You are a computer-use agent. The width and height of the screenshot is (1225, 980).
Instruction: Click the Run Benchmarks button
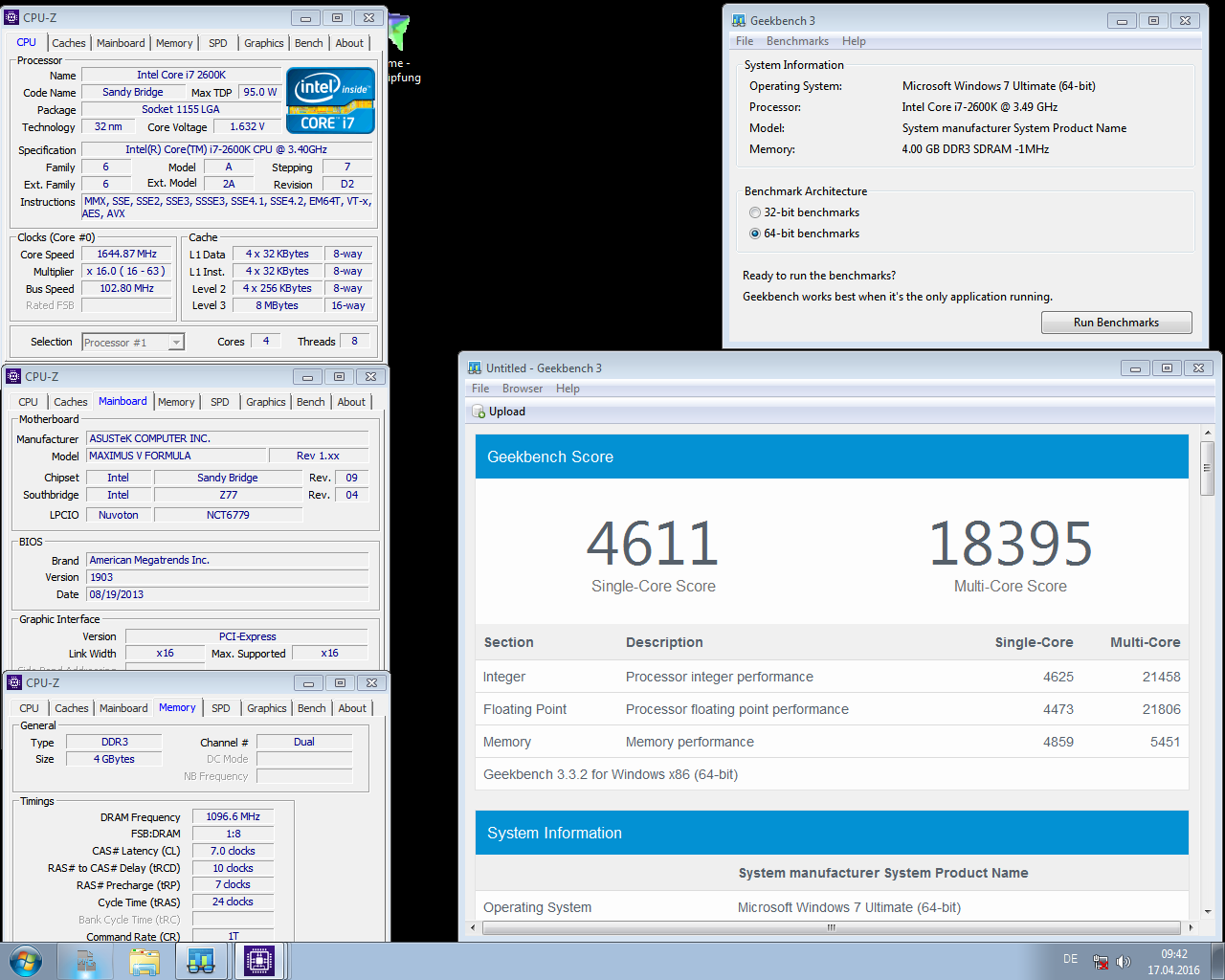1116,323
